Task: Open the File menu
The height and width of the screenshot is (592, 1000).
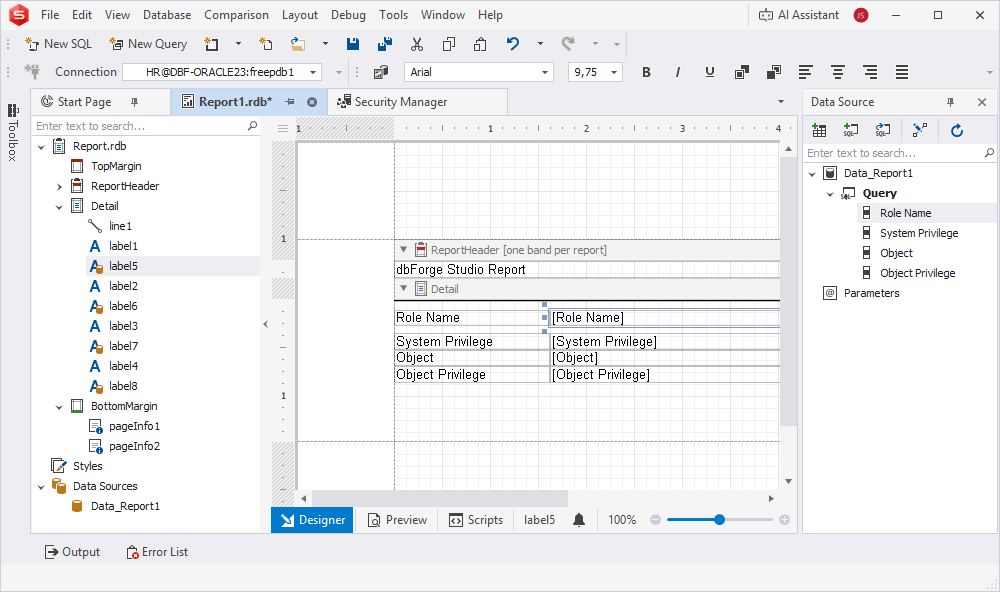Action: pos(50,15)
